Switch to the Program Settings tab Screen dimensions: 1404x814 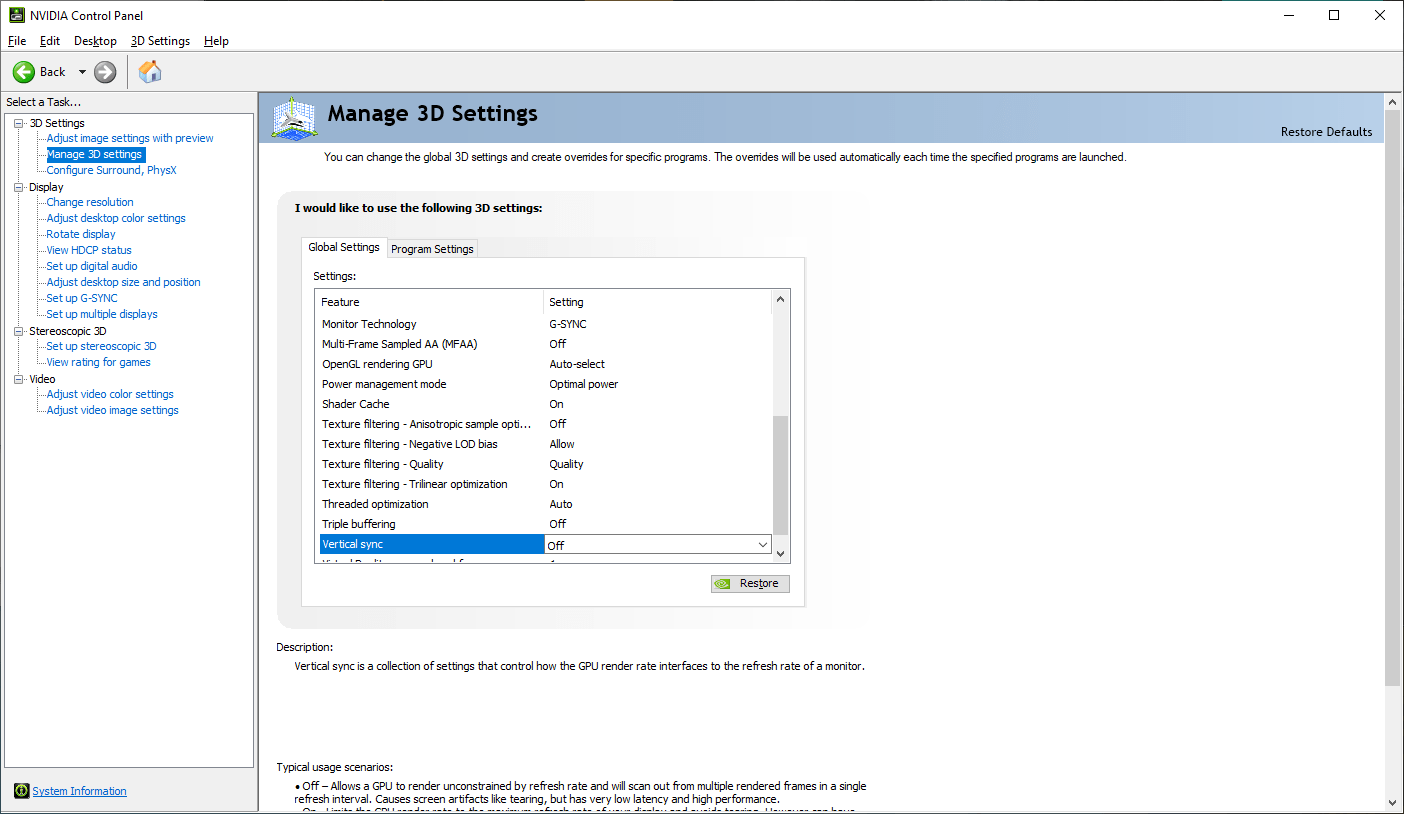[432, 249]
